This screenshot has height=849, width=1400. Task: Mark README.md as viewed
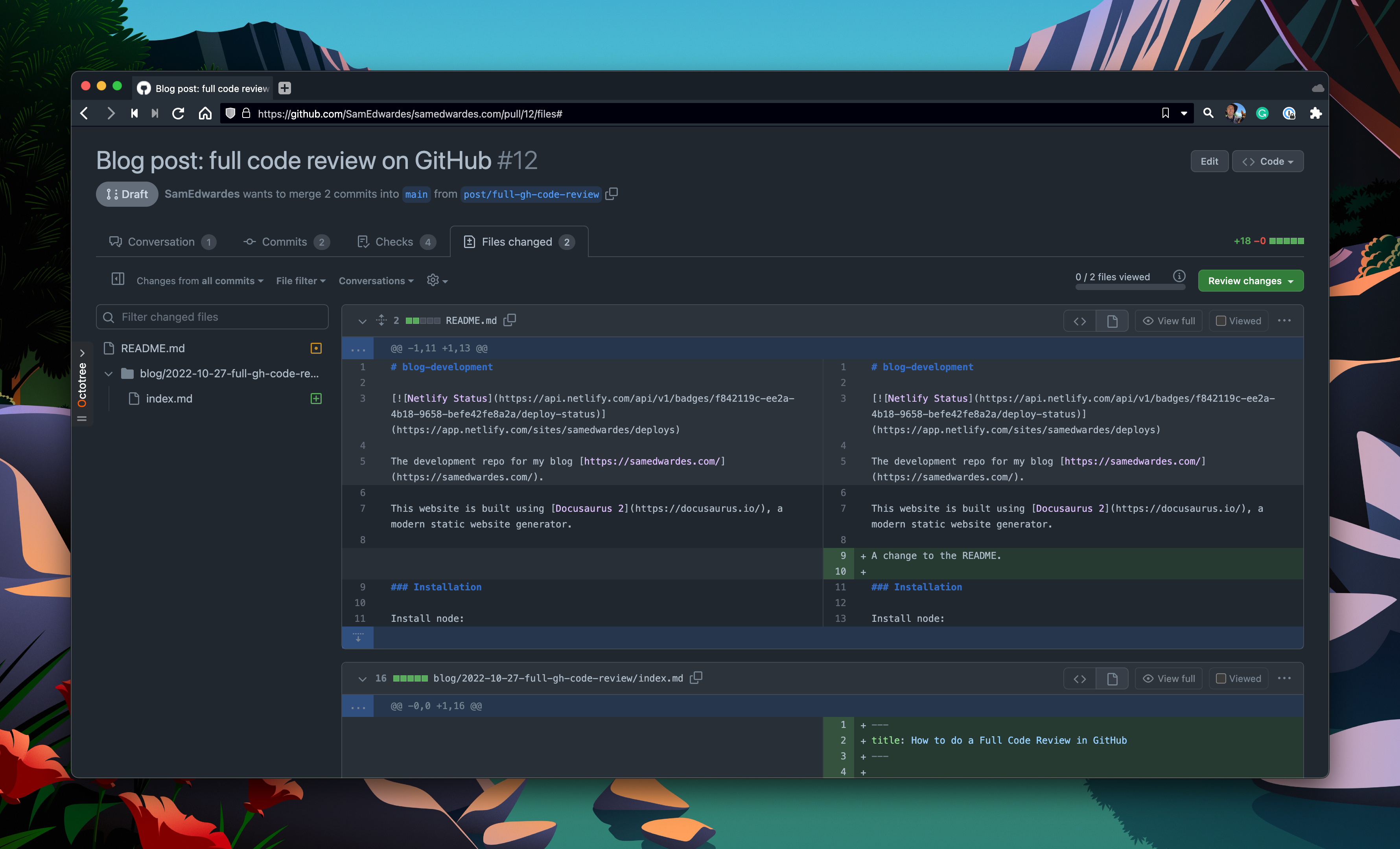pyautogui.click(x=1221, y=320)
